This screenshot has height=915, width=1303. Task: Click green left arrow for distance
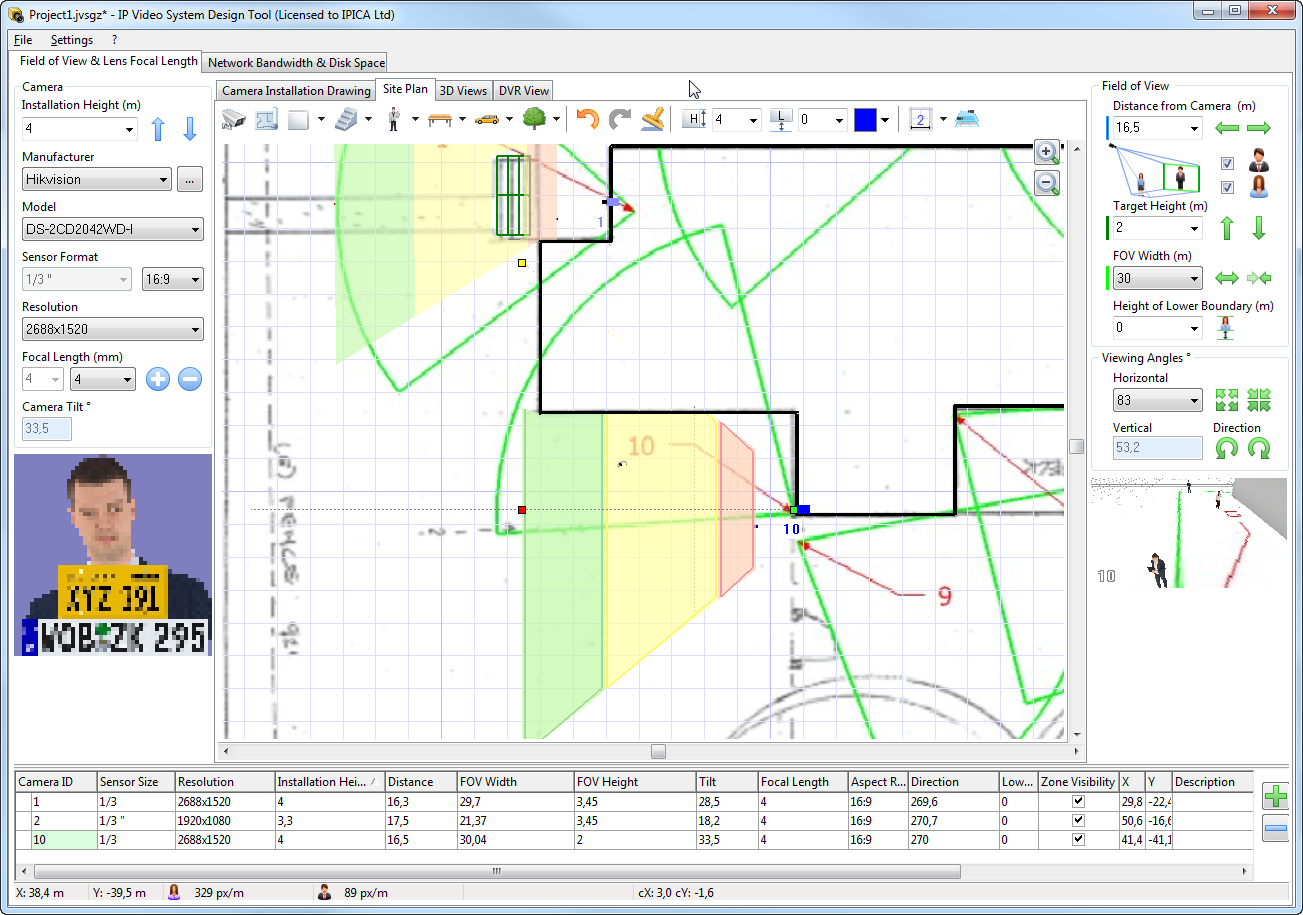pyautogui.click(x=1227, y=128)
